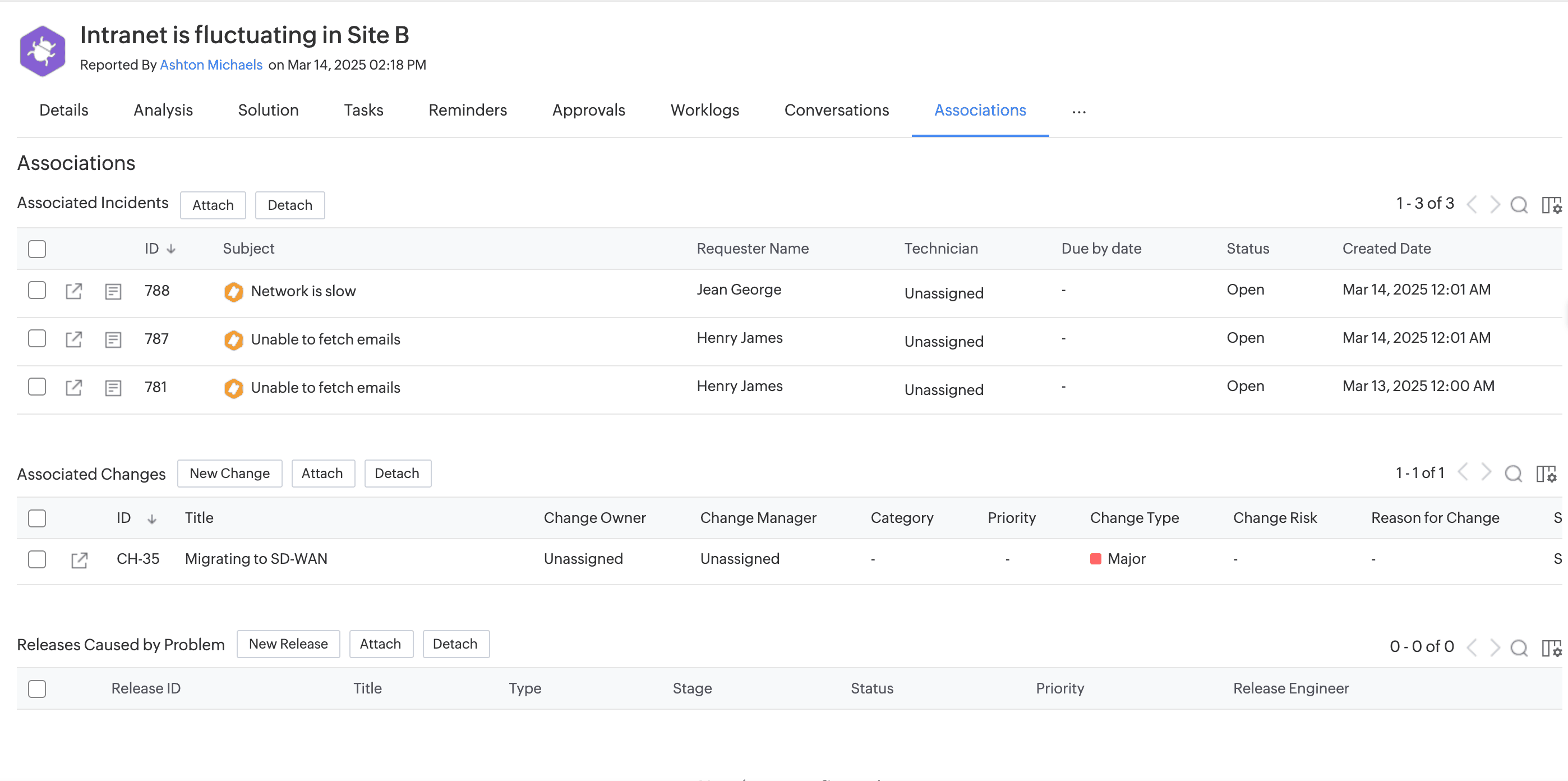Sort incidents by the ID arrow
1568x781 pixels.
171,249
